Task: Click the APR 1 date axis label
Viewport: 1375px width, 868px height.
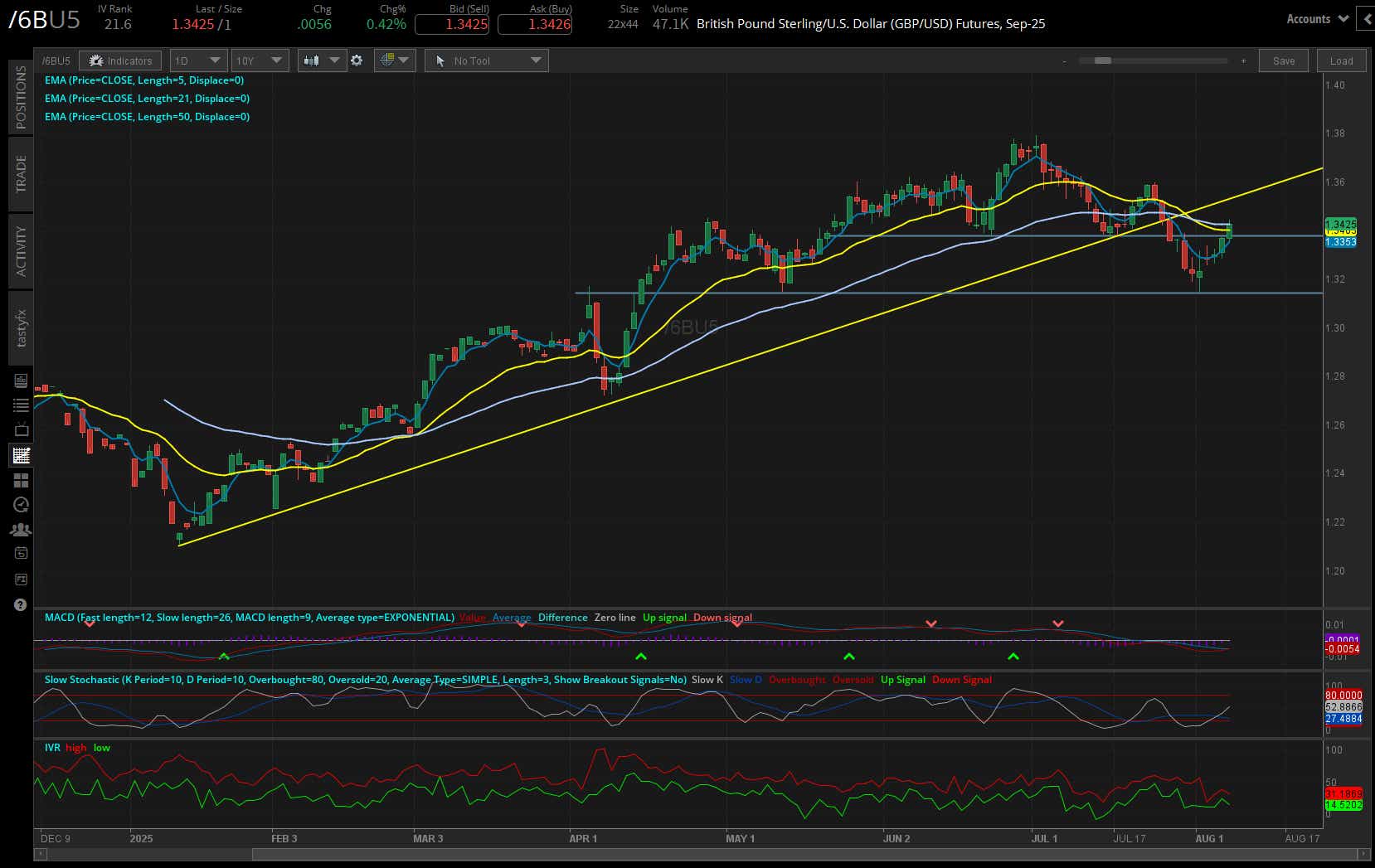Action: [x=583, y=839]
